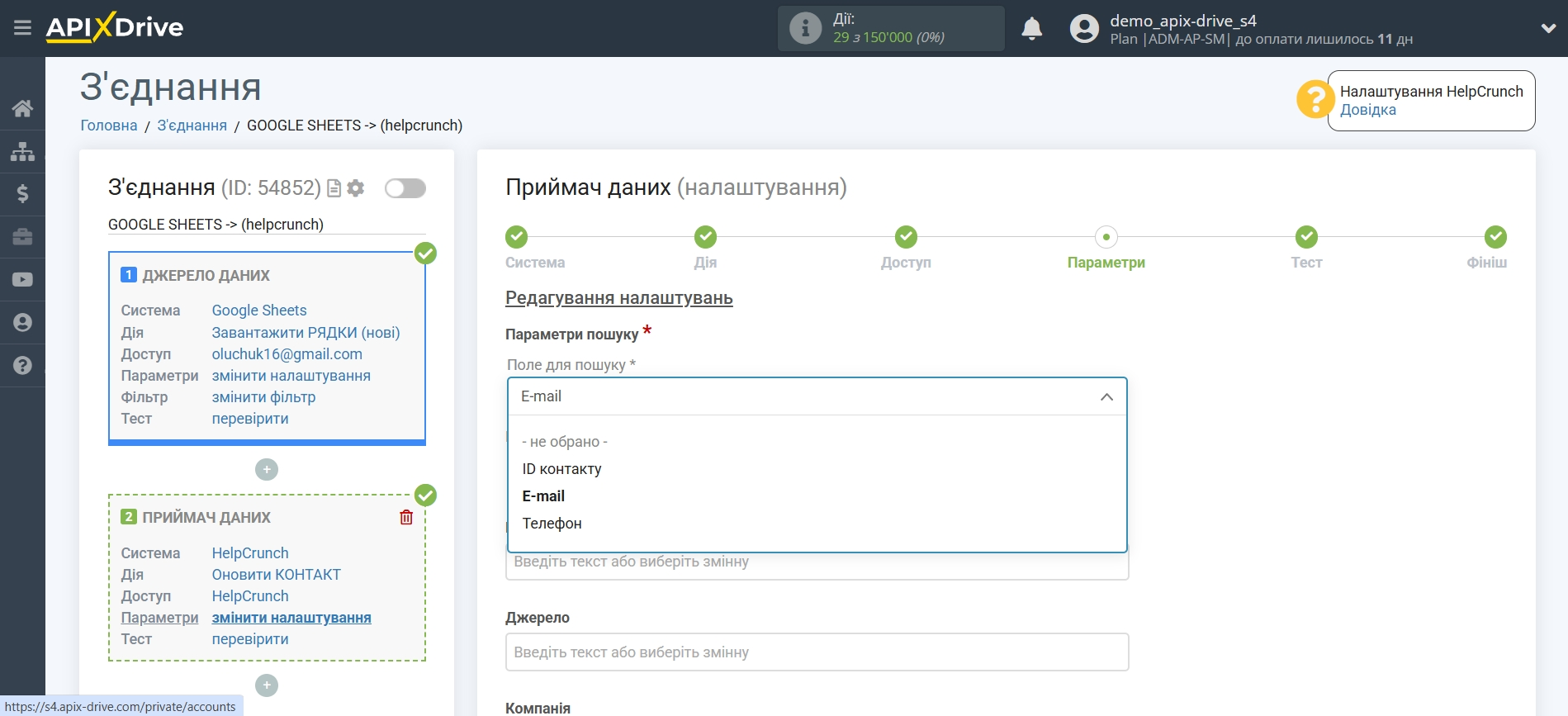The width and height of the screenshot is (1568, 716).
Task: Open the HelpCrunch access link
Action: (x=250, y=596)
